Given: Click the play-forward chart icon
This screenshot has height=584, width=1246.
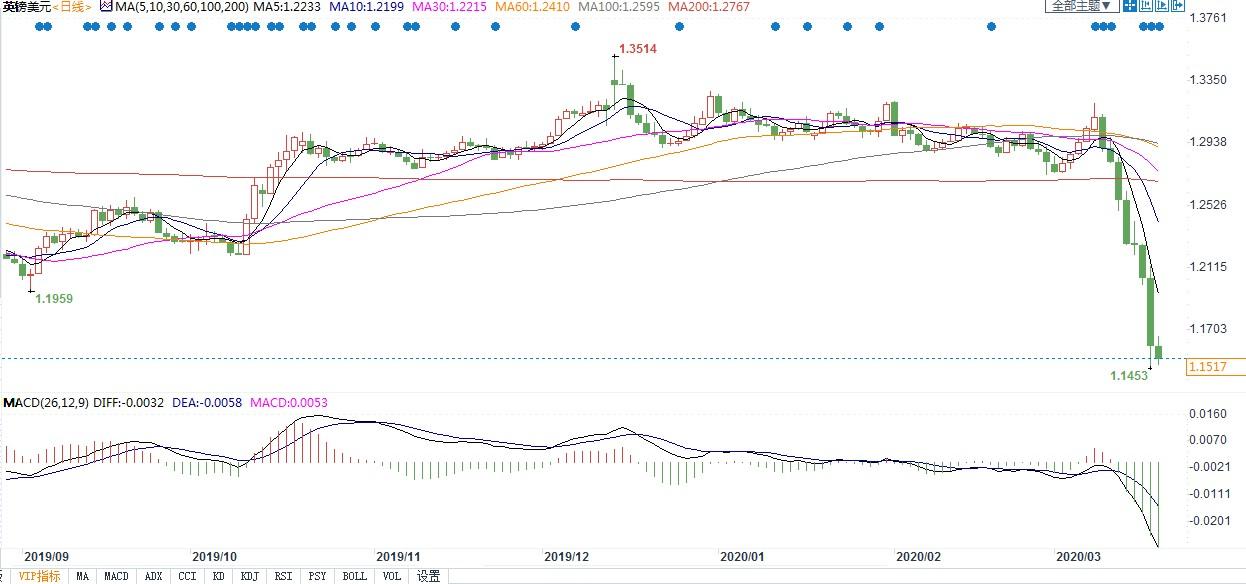Looking at the screenshot, I should point(1160,5).
